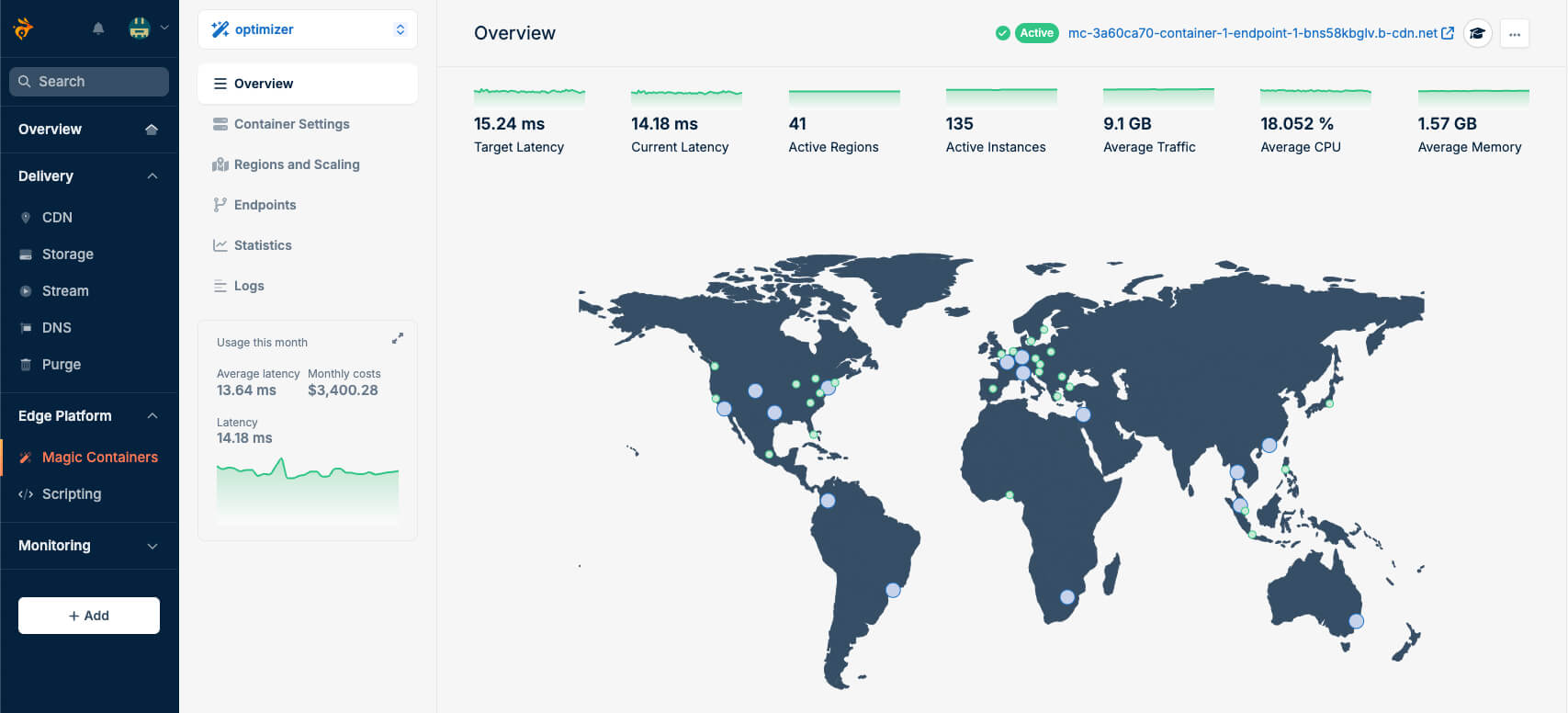Image resolution: width=1568 pixels, height=713 pixels.
Task: Click the optimizer magic wand icon
Action: pyautogui.click(x=220, y=29)
